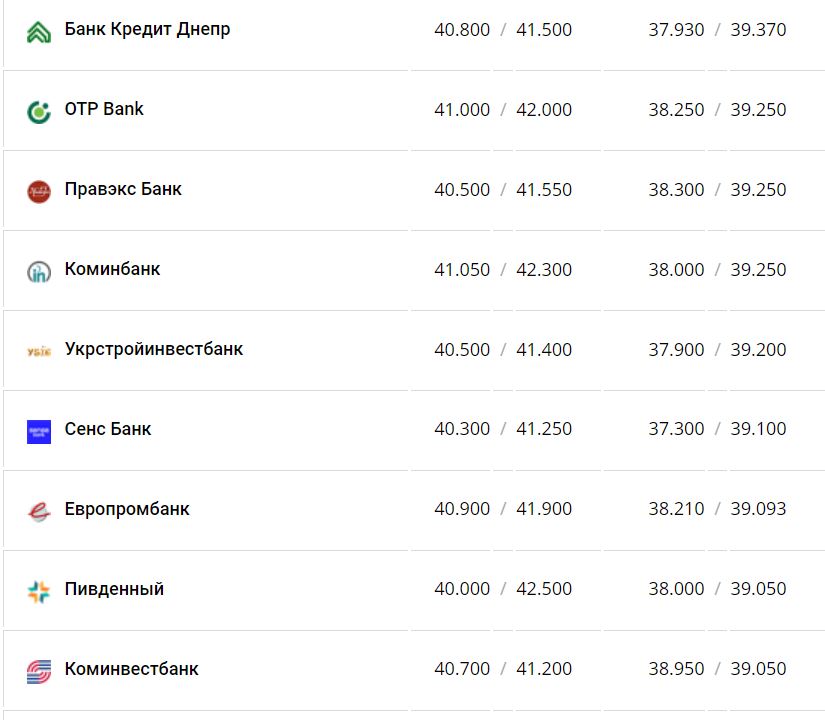
Task: Click the Коминвестбанк striped logo icon
Action: pos(39,670)
